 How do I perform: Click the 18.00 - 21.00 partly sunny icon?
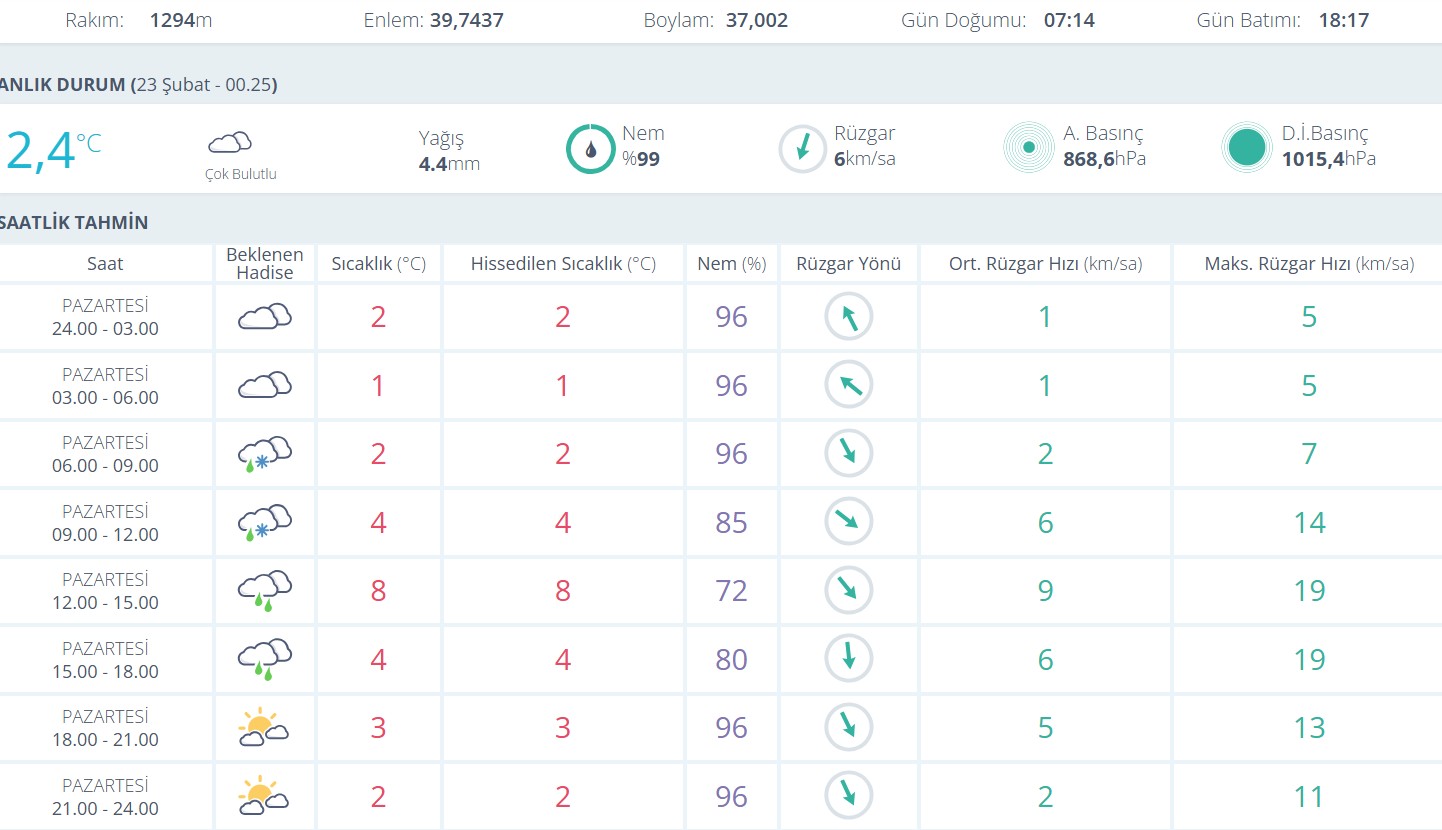coord(264,727)
